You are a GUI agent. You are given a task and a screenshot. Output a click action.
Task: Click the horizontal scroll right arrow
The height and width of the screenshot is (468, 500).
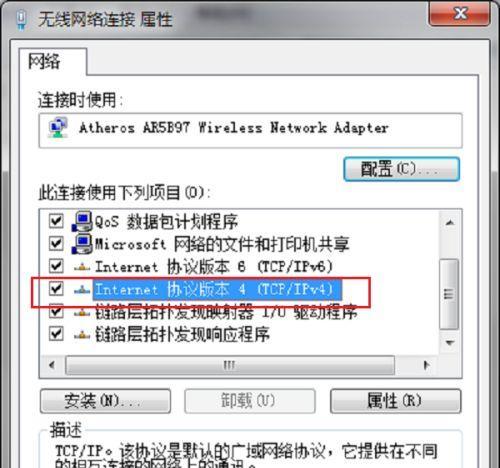click(x=426, y=365)
